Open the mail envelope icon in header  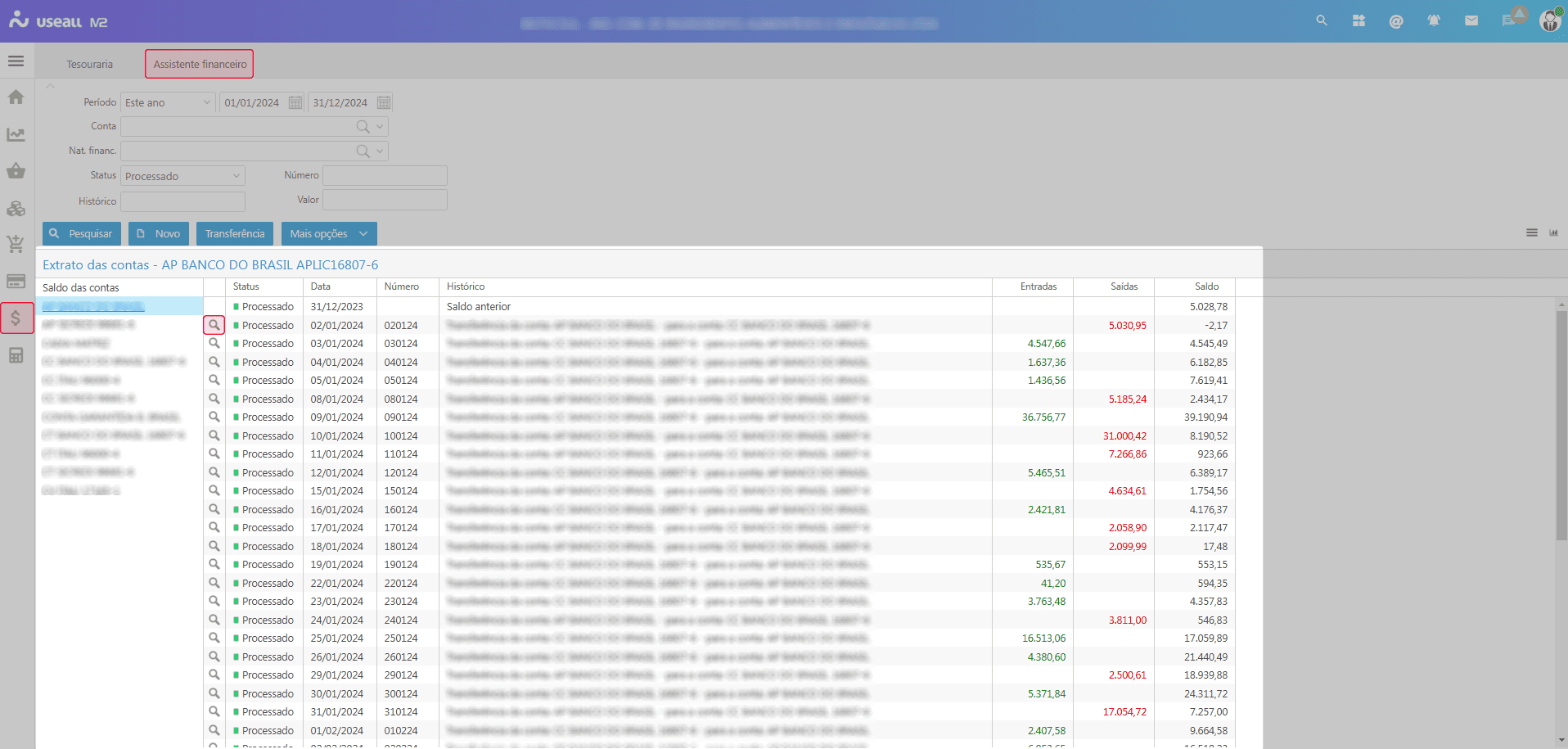tap(1471, 20)
